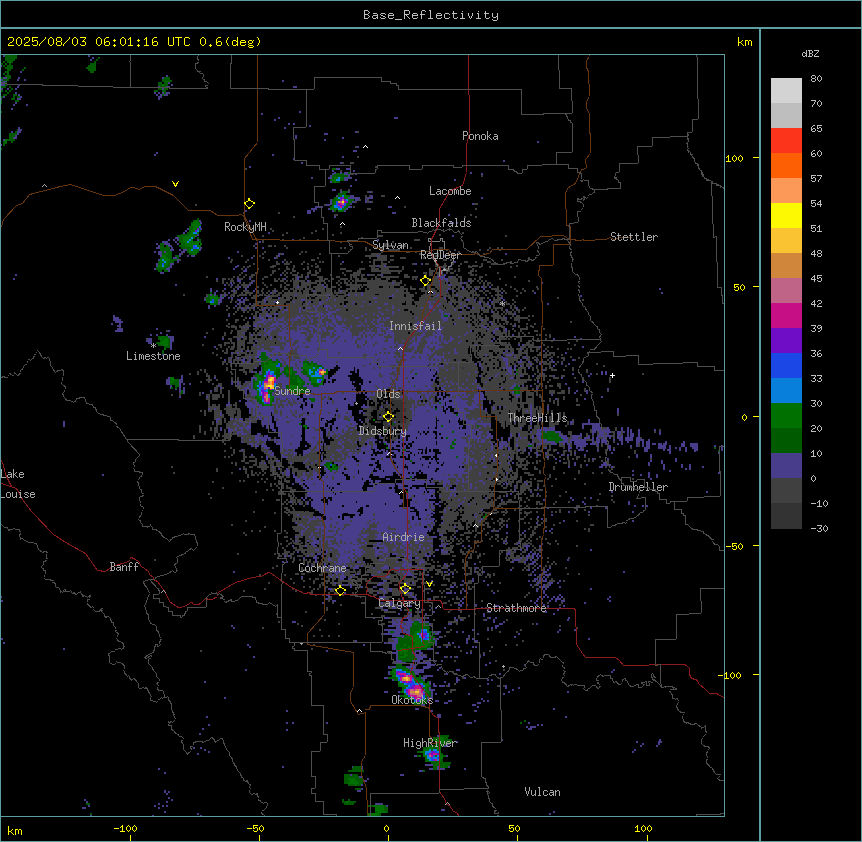Select the magenta 39–42 dBZ legend swatch

786,315
